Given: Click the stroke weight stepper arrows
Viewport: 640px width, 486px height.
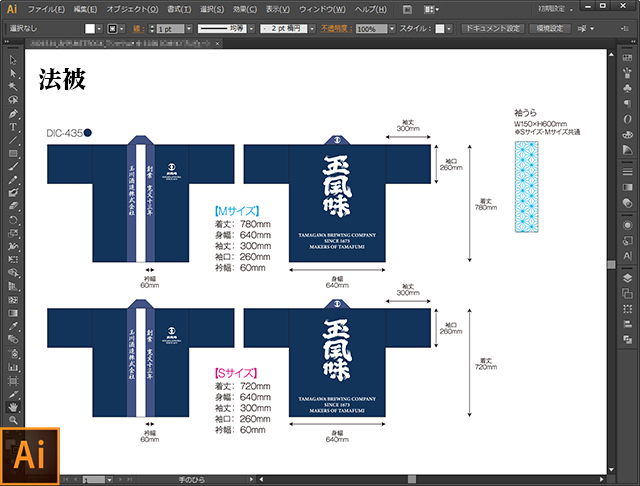Looking at the screenshot, I should tap(152, 29).
